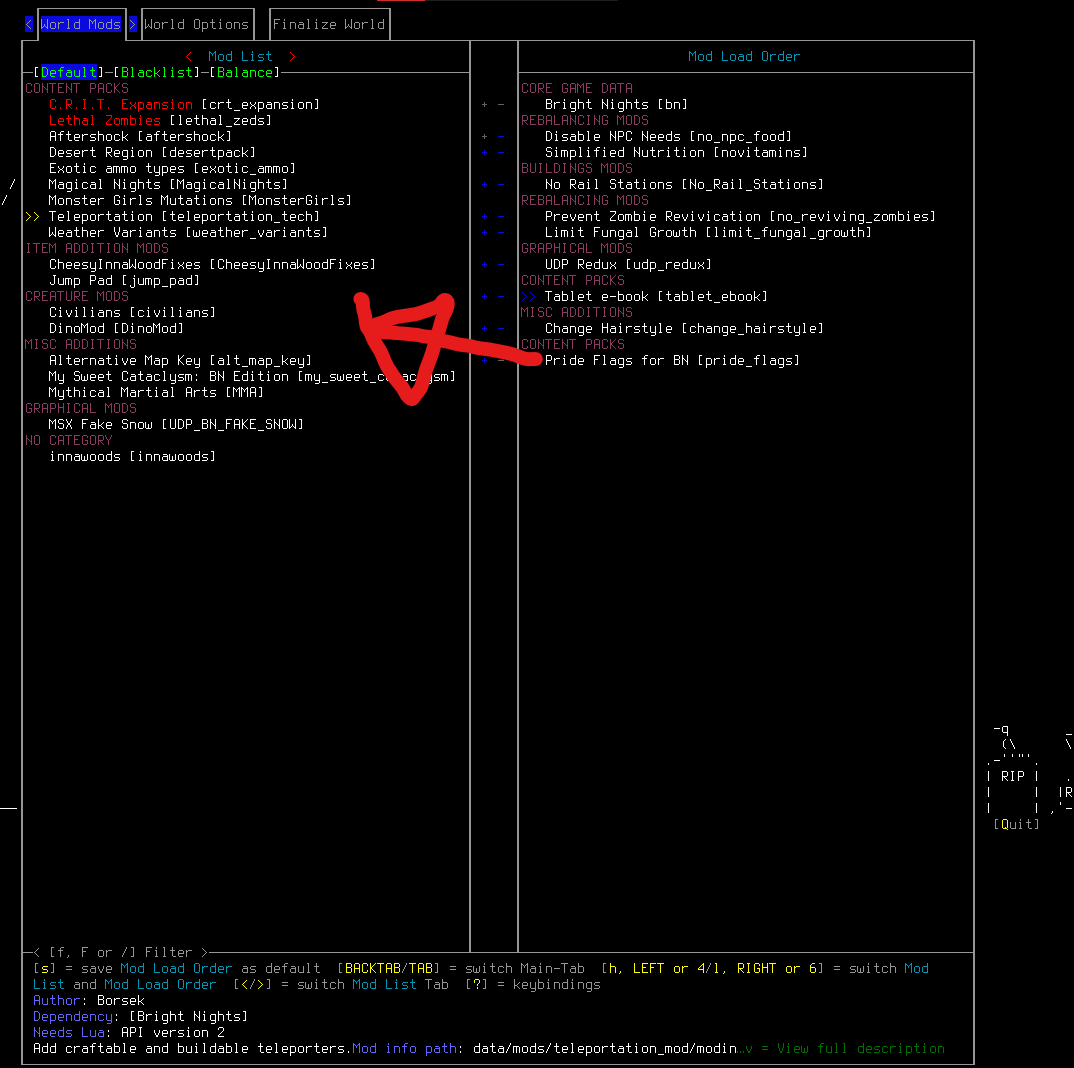Select Alternative Map Key mod

tap(180, 360)
